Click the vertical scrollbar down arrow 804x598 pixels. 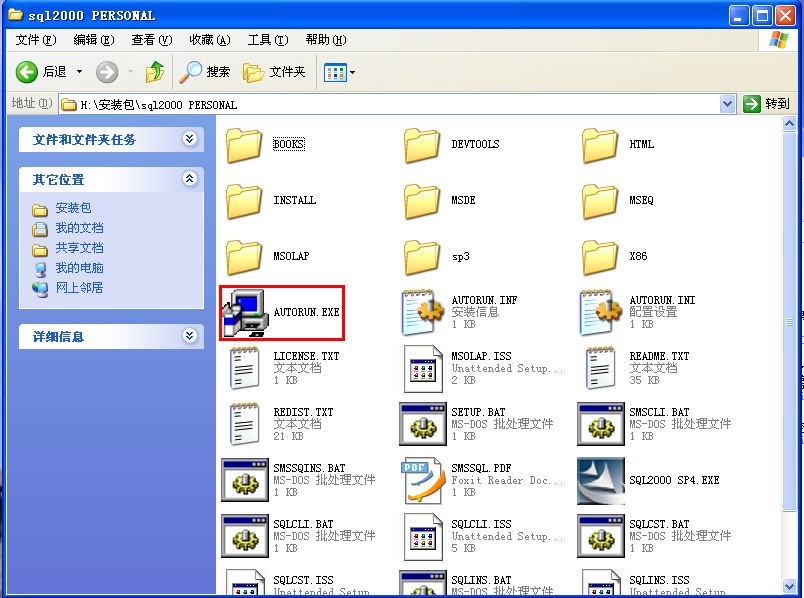tap(790, 585)
